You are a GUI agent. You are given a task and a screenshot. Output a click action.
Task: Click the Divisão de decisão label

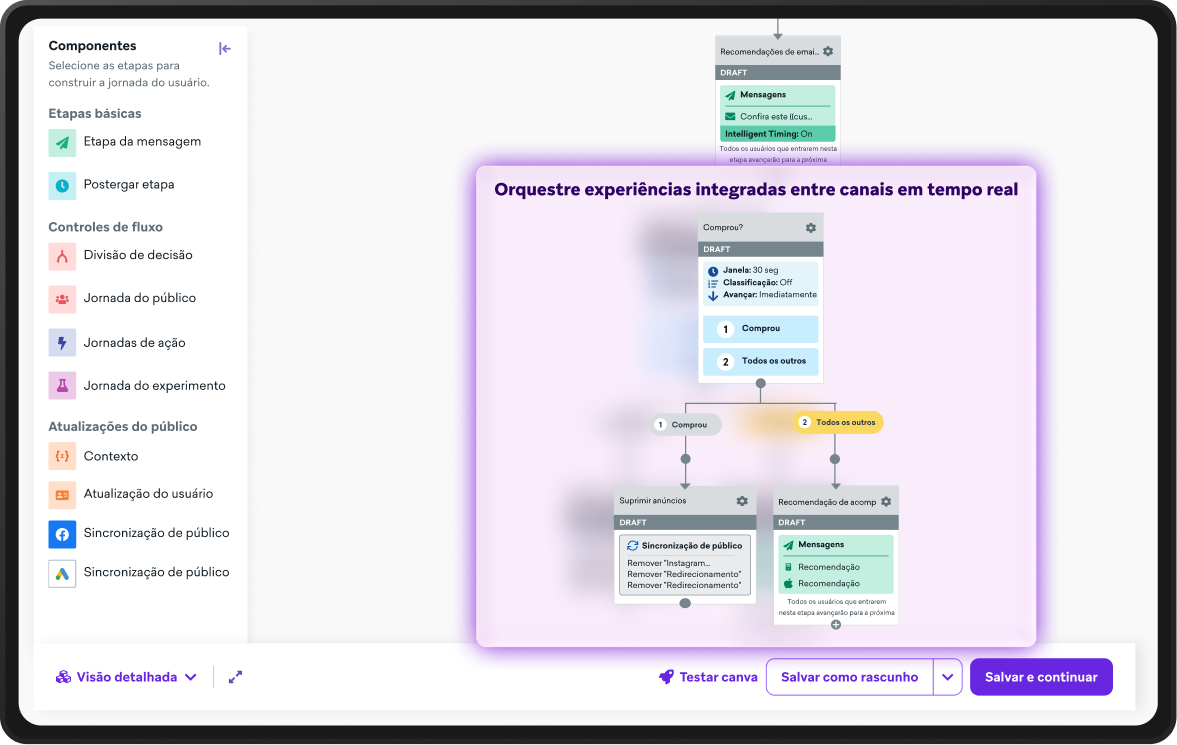coord(138,255)
